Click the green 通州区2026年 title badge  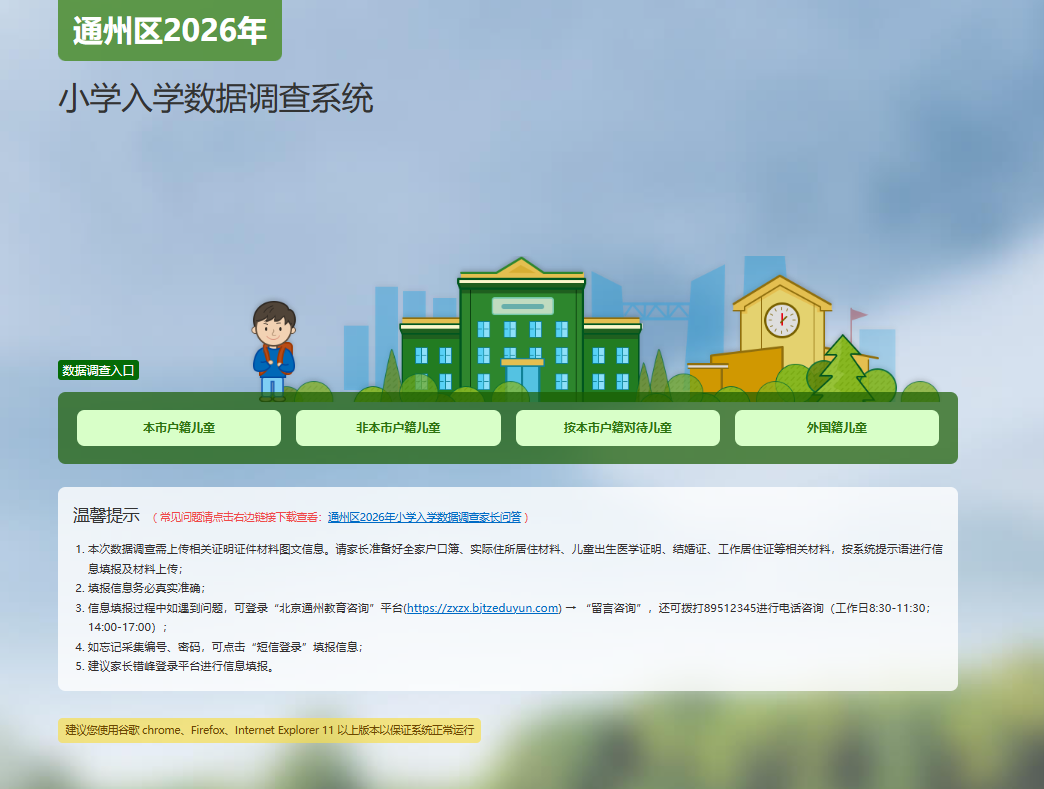point(169,31)
